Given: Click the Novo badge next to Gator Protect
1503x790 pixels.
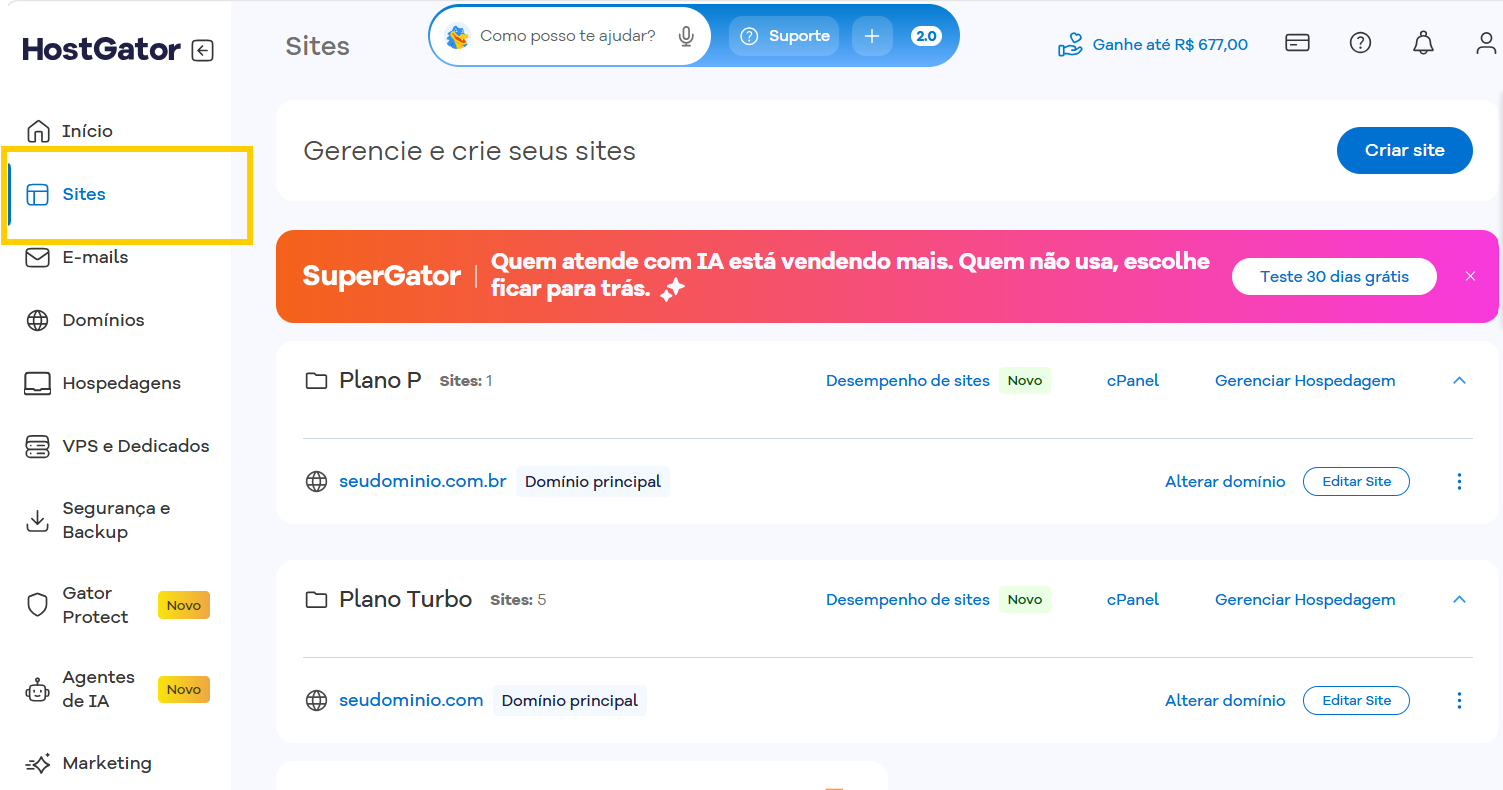Looking at the screenshot, I should click(x=184, y=605).
